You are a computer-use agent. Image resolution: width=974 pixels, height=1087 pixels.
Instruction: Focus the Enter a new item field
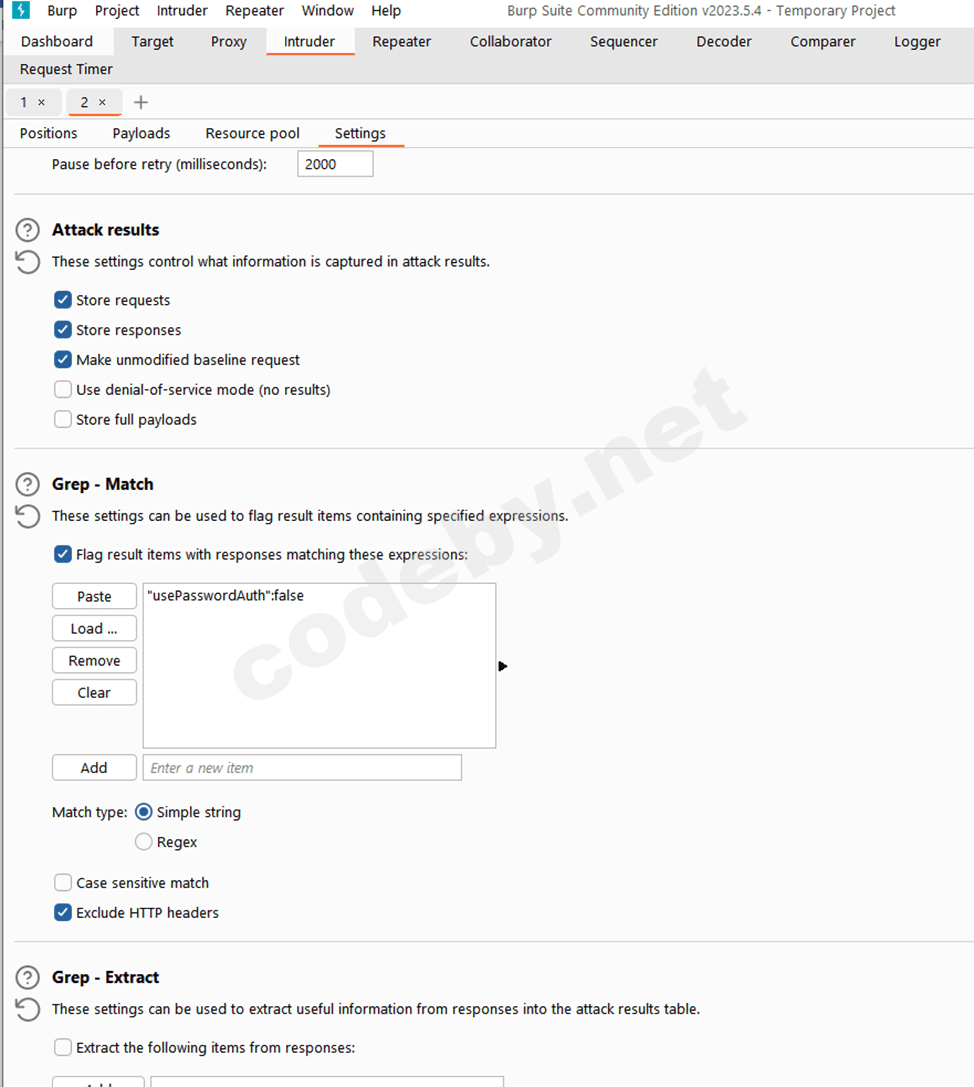(x=302, y=767)
